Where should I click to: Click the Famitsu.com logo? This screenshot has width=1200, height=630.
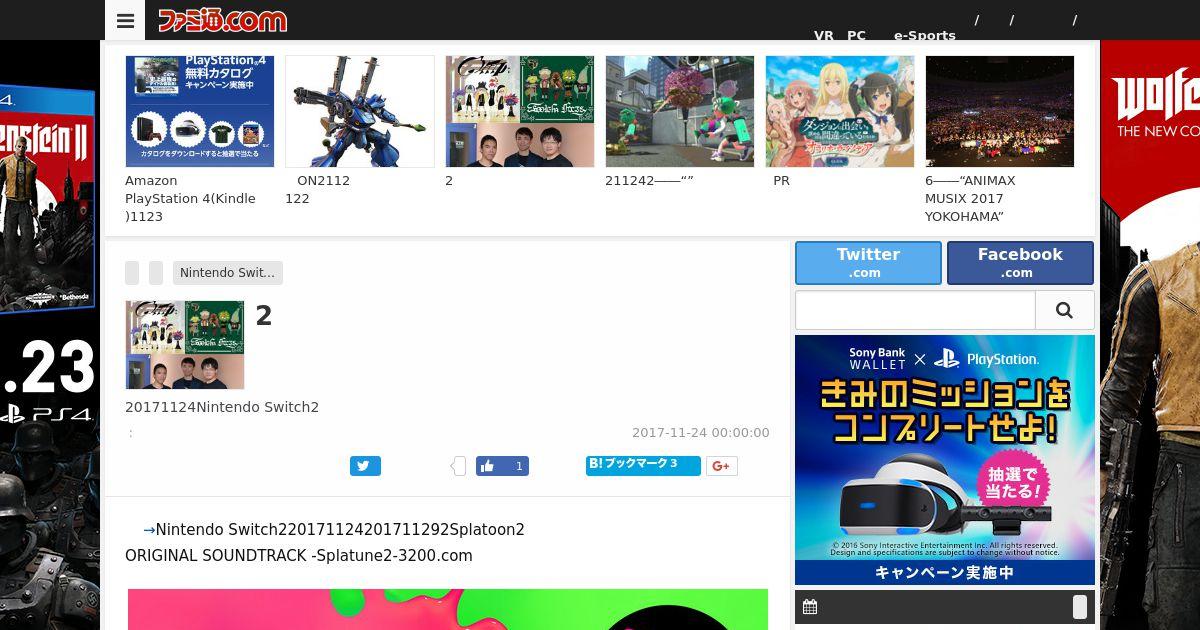tap(222, 20)
